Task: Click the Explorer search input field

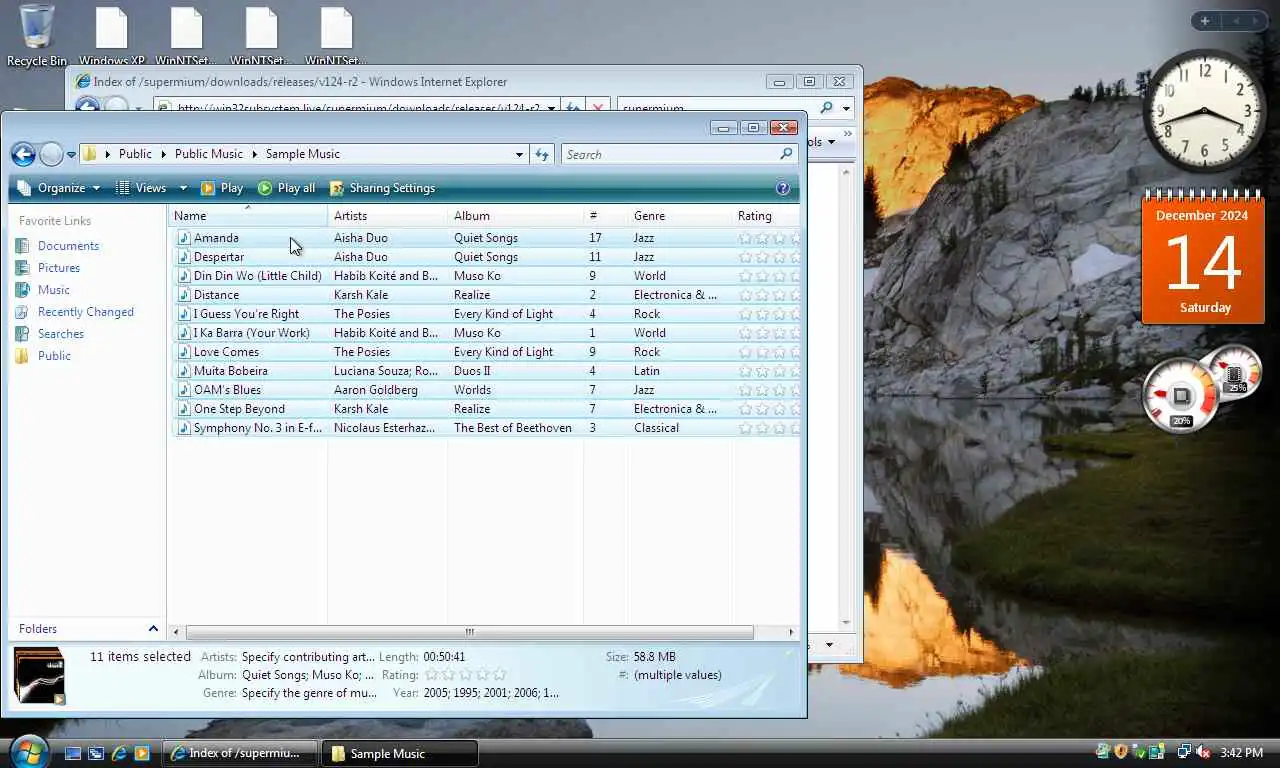Action: 670,154
